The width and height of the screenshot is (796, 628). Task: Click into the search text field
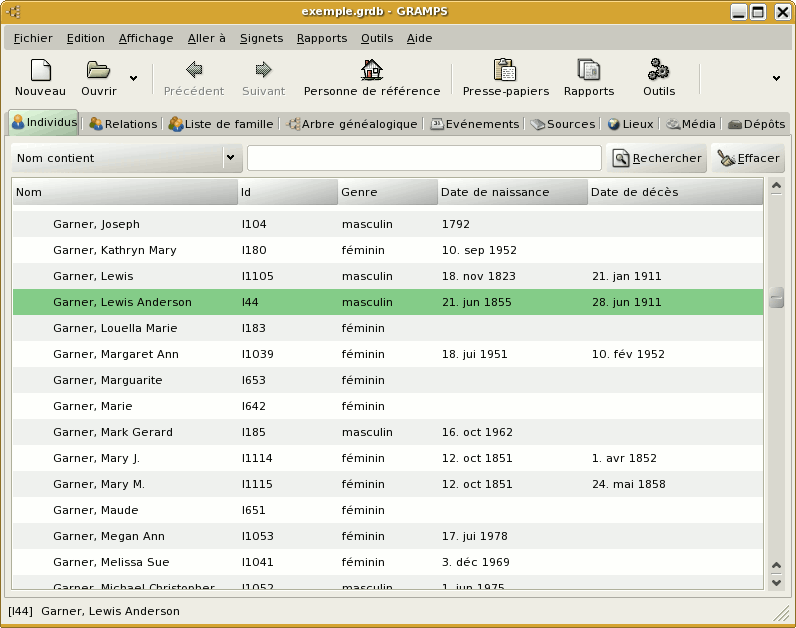(424, 158)
